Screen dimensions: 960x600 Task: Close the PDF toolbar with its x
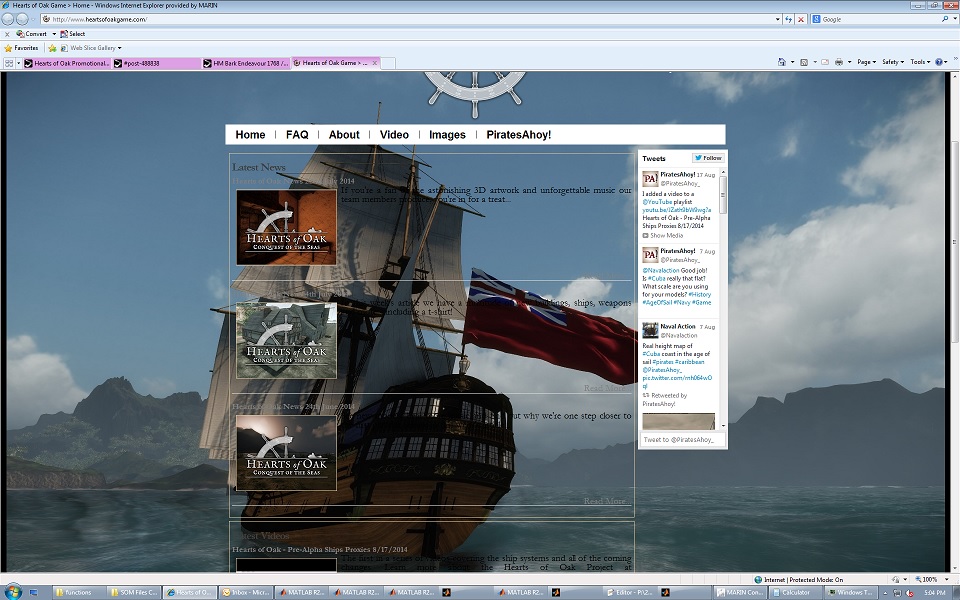pos(7,34)
